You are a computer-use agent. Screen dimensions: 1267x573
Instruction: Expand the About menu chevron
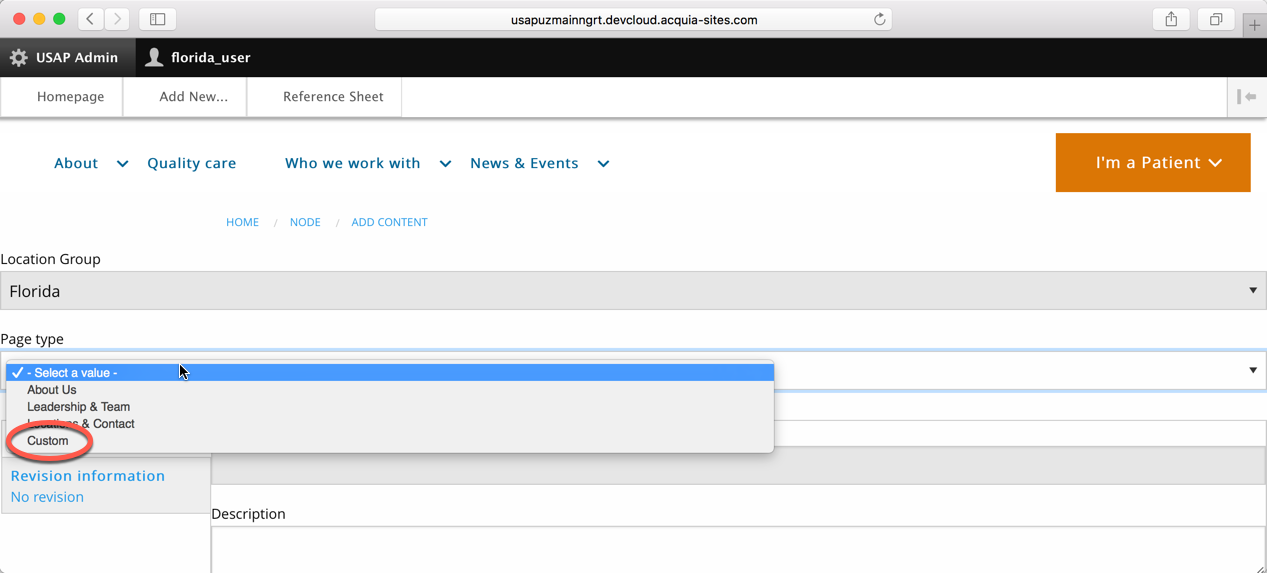click(x=122, y=164)
